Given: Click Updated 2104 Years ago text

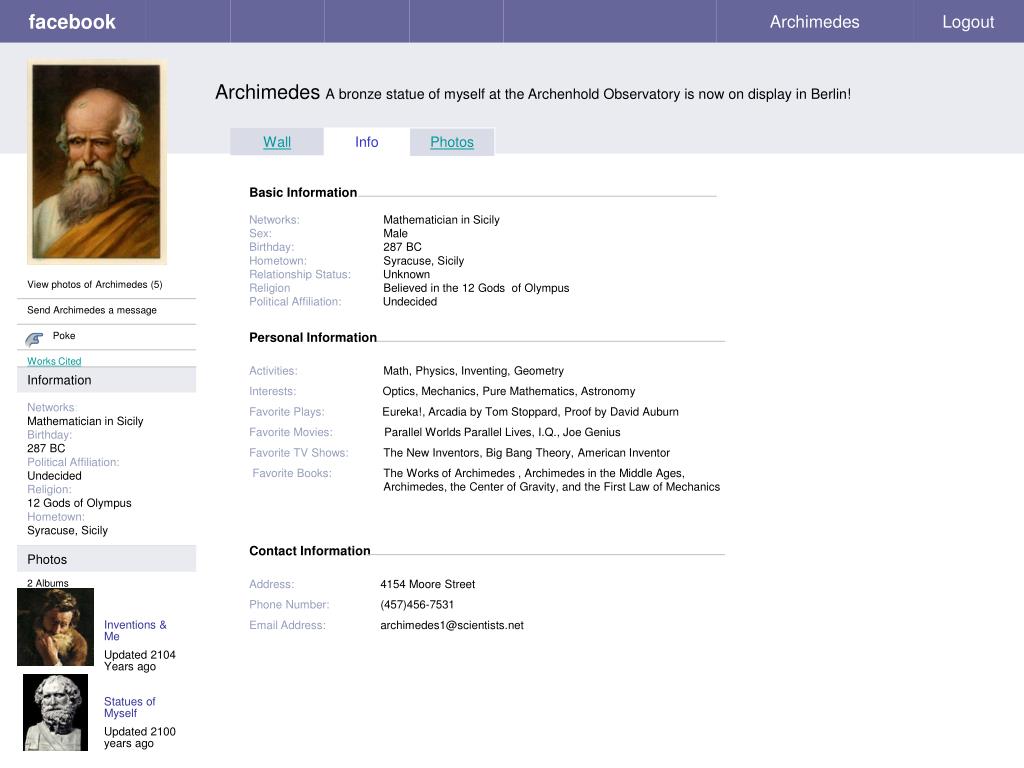Looking at the screenshot, I should [x=140, y=660].
